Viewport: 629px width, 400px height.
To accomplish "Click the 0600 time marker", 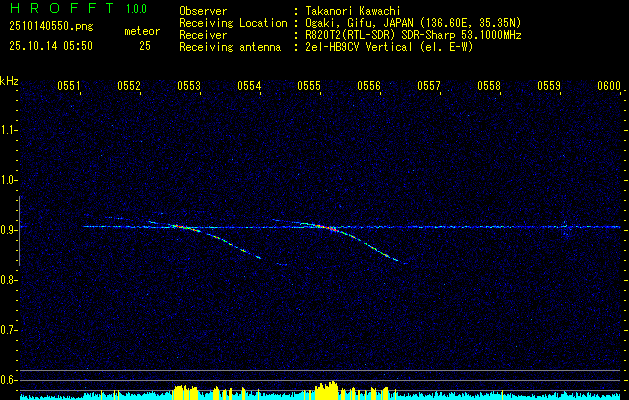I will coord(609,86).
